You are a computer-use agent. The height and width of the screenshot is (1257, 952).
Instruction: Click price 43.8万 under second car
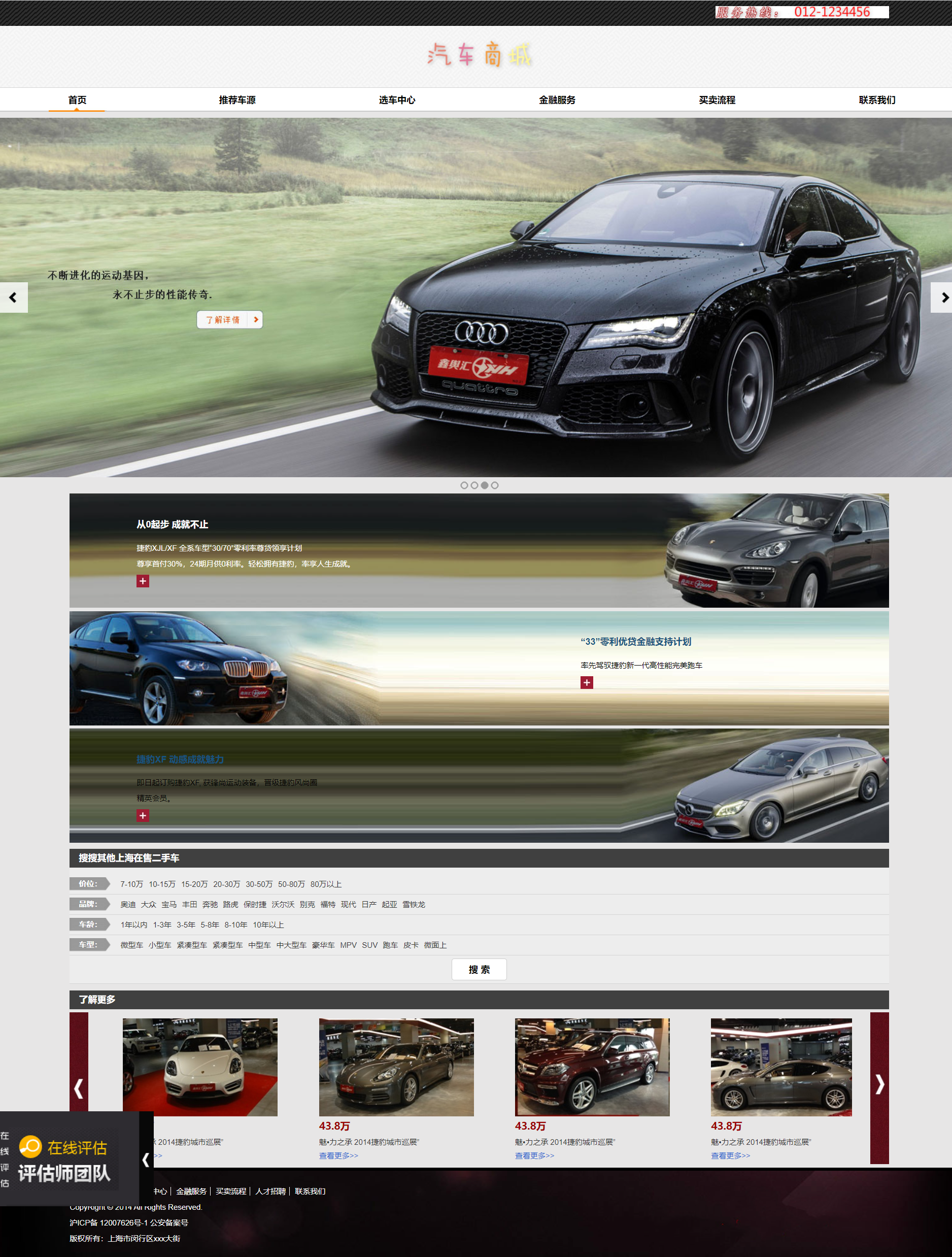coord(334,1126)
